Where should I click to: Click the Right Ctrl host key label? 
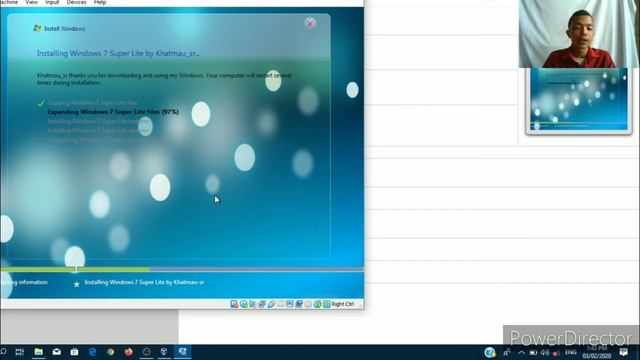343,304
